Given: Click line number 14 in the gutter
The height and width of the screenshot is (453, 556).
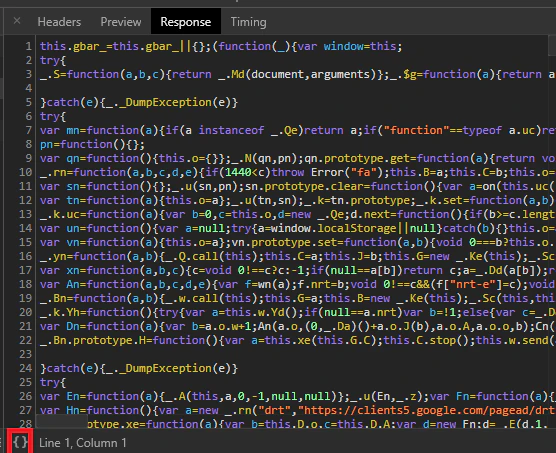Looking at the screenshot, I should pyautogui.click(x=26, y=228).
